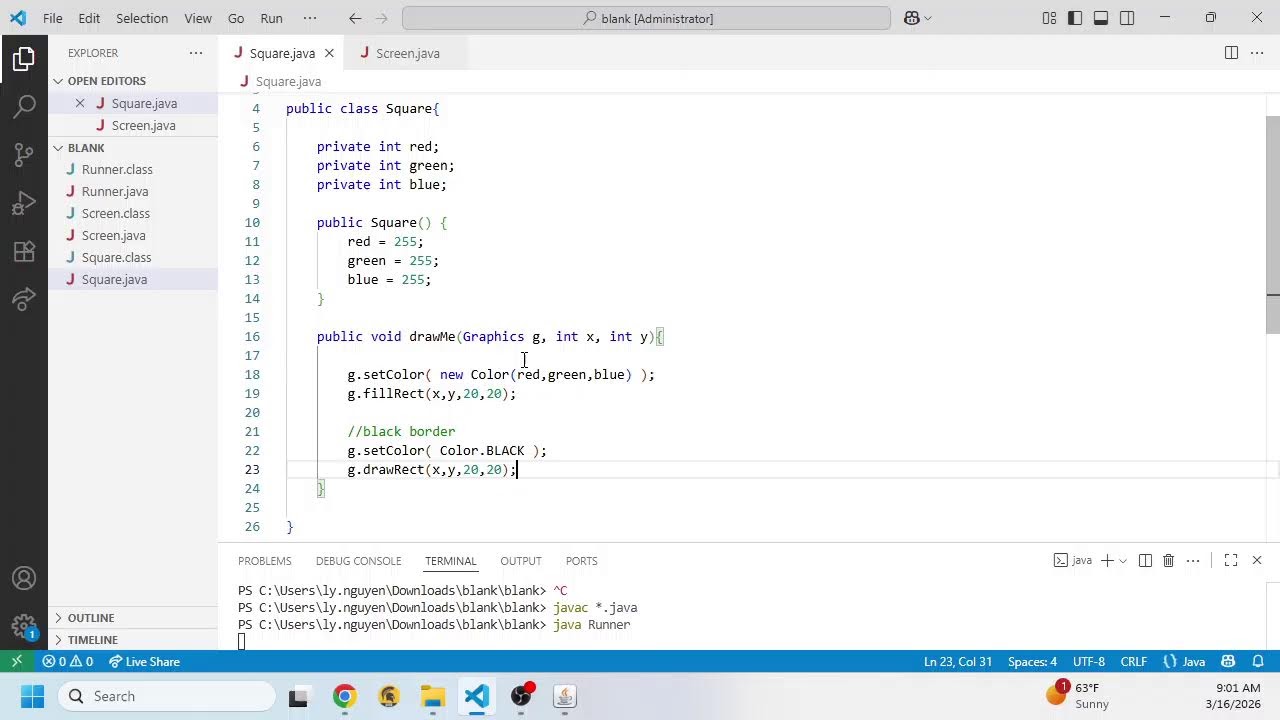Screen dimensions: 1280x720
Task: Click the Explorer more actions ellipsis
Action: pyautogui.click(x=196, y=53)
